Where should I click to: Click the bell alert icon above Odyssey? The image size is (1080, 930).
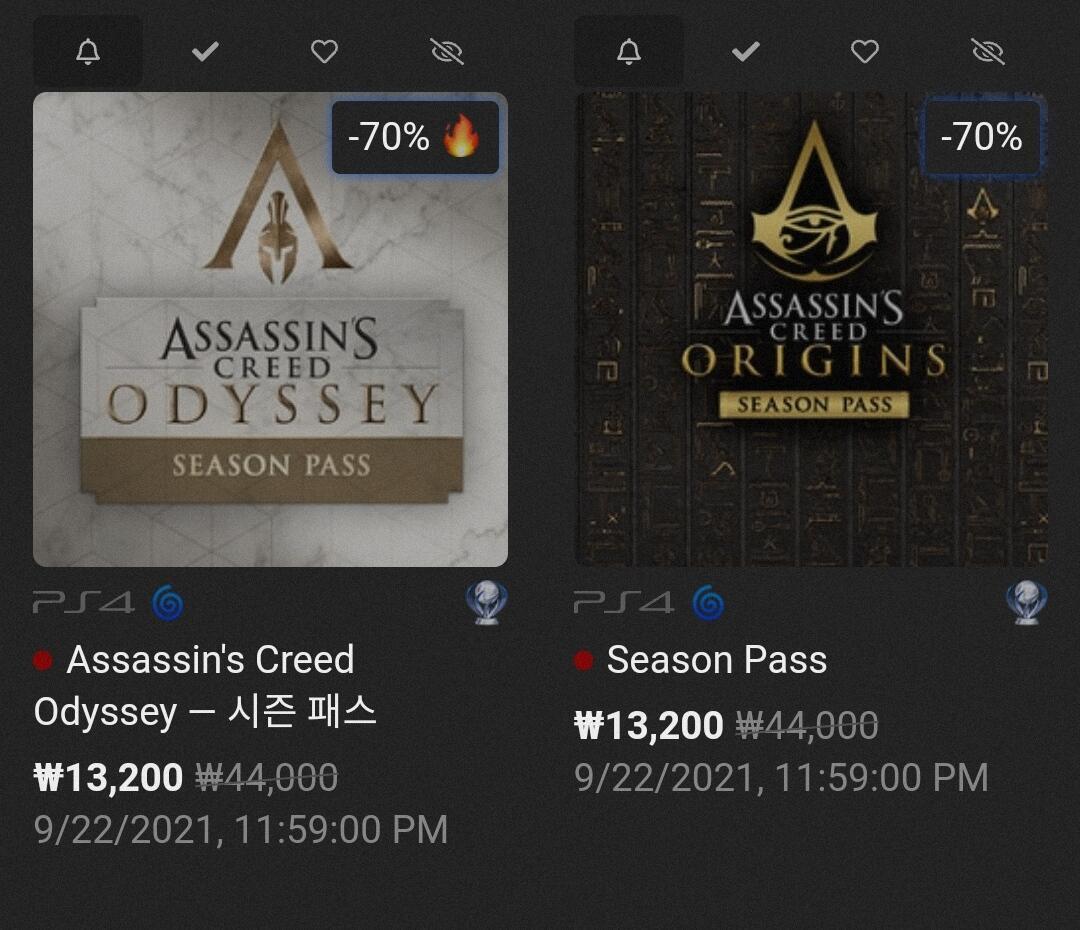87,52
